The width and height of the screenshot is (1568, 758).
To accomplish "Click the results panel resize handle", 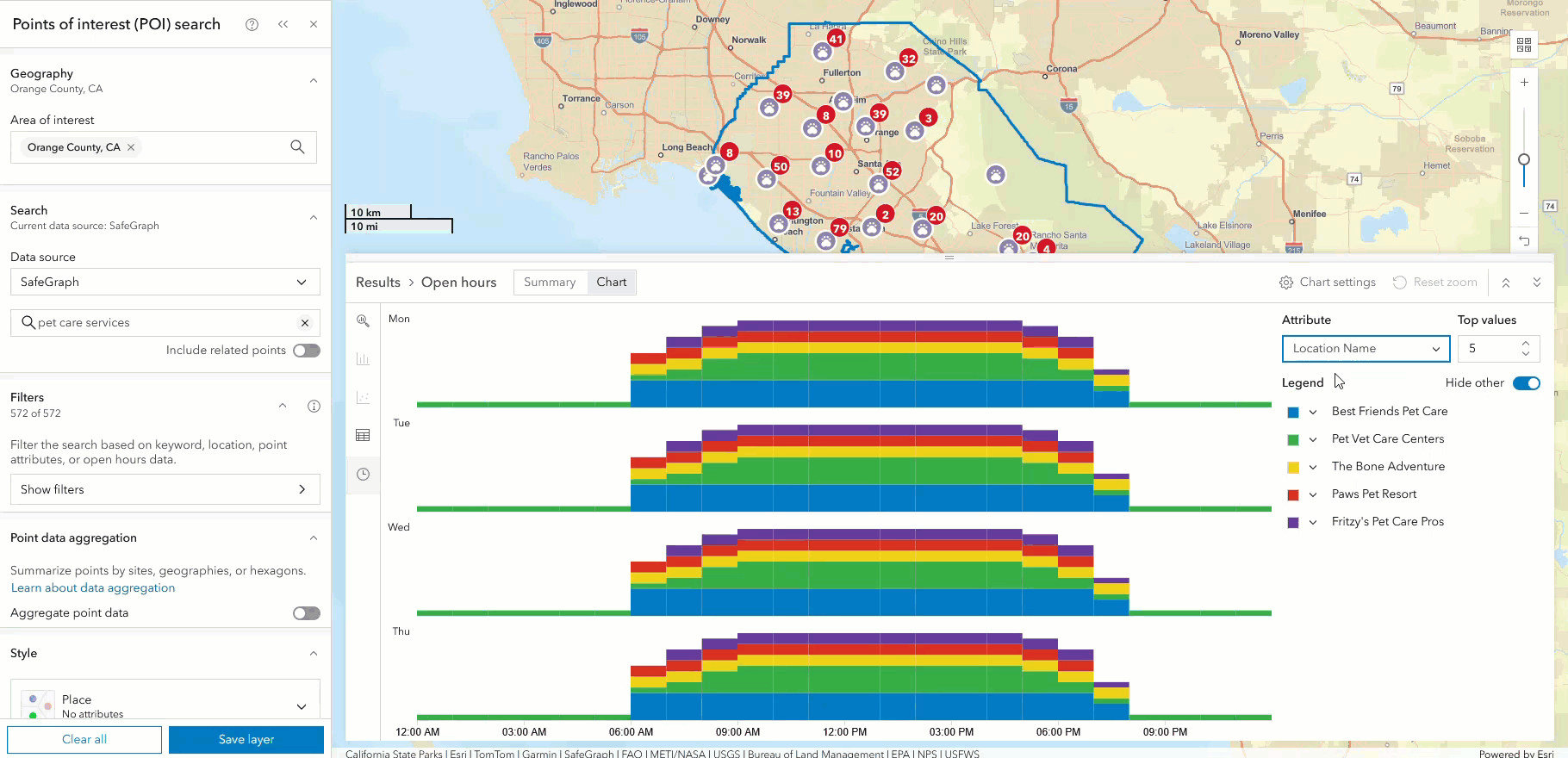I will [x=949, y=258].
